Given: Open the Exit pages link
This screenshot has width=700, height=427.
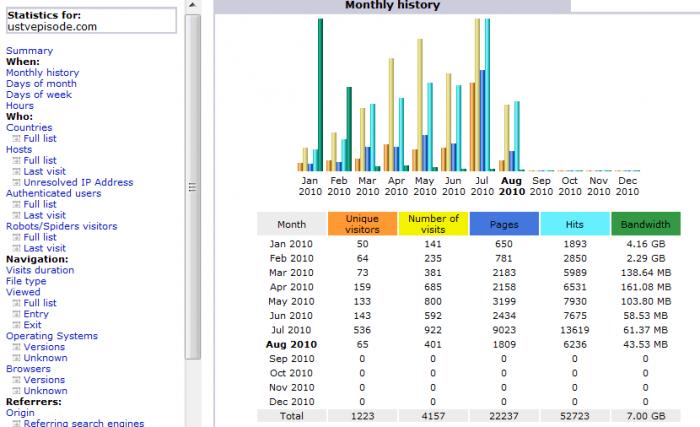Looking at the screenshot, I should (32, 325).
